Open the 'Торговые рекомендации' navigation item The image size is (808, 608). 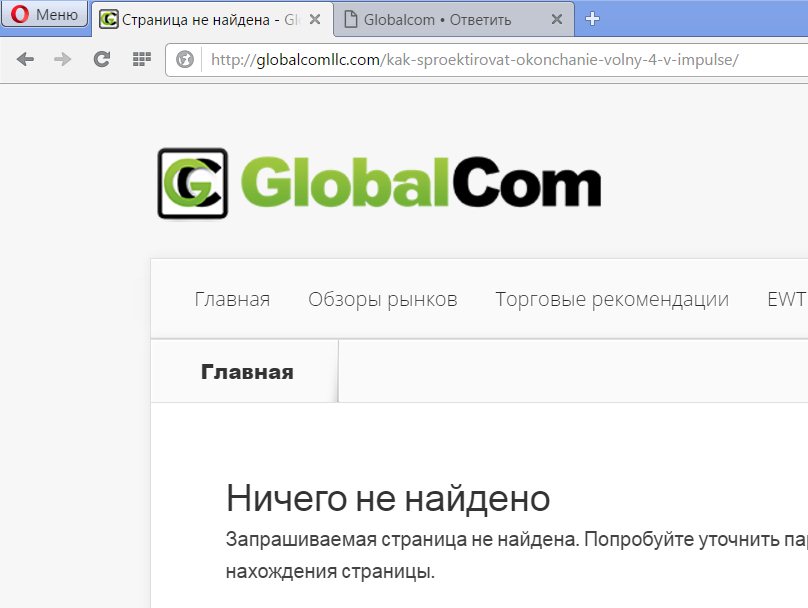coord(612,299)
